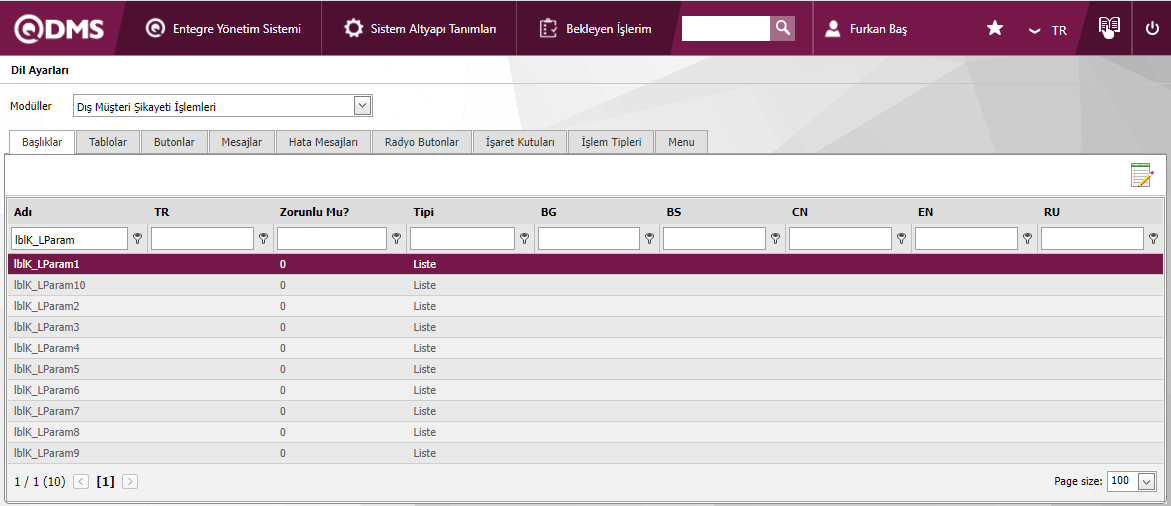
Task: Expand the Modüller dropdown
Action: 362,105
